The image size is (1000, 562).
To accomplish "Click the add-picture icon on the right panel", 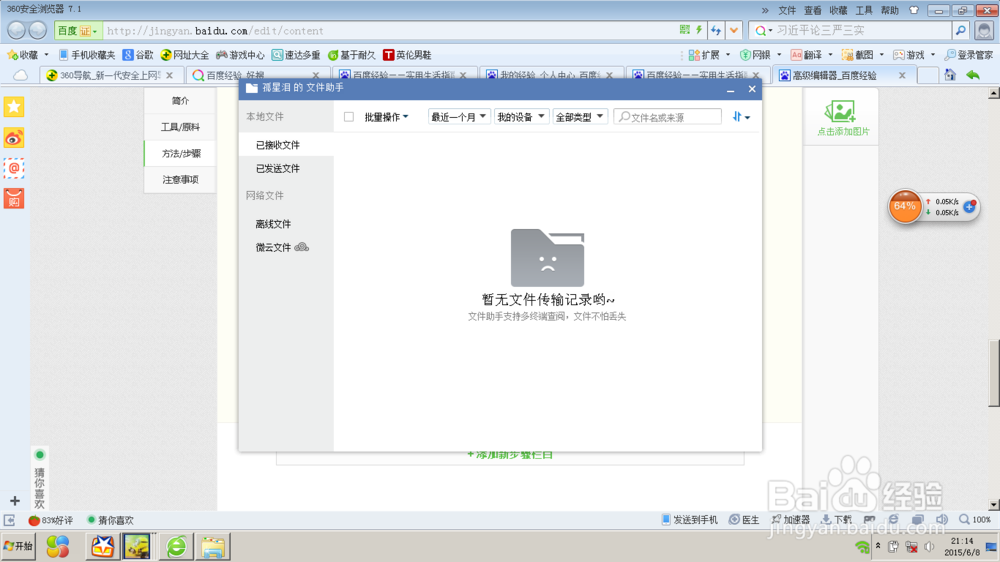I will [x=840, y=112].
